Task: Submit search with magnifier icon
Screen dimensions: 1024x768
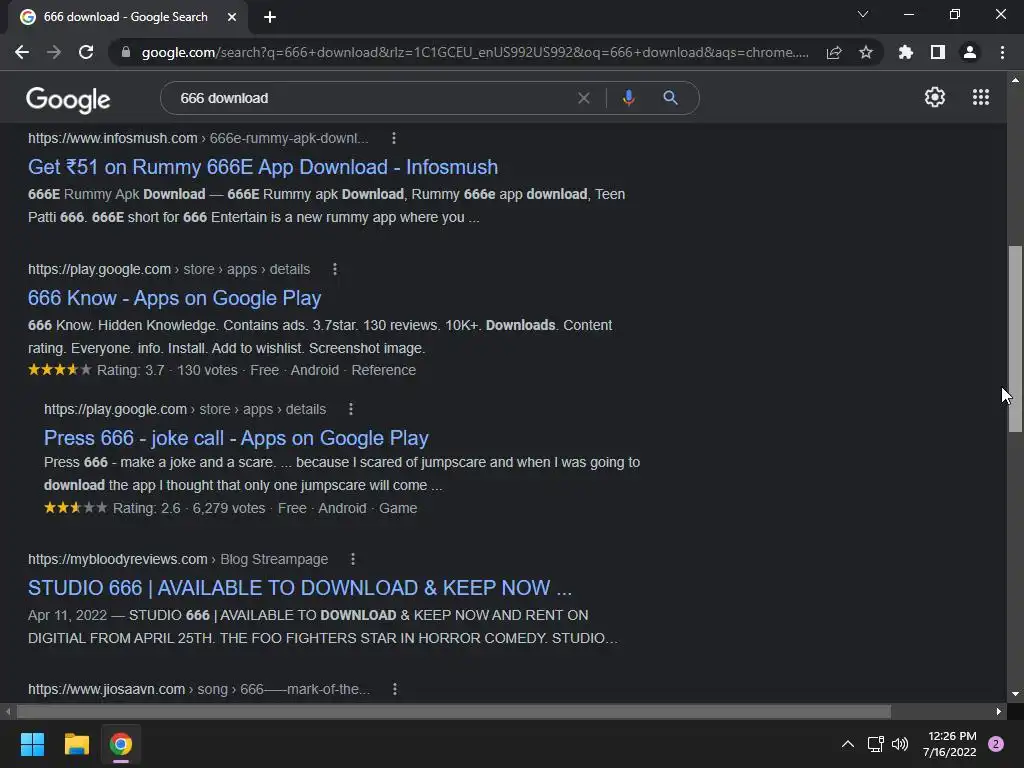Action: 670,98
